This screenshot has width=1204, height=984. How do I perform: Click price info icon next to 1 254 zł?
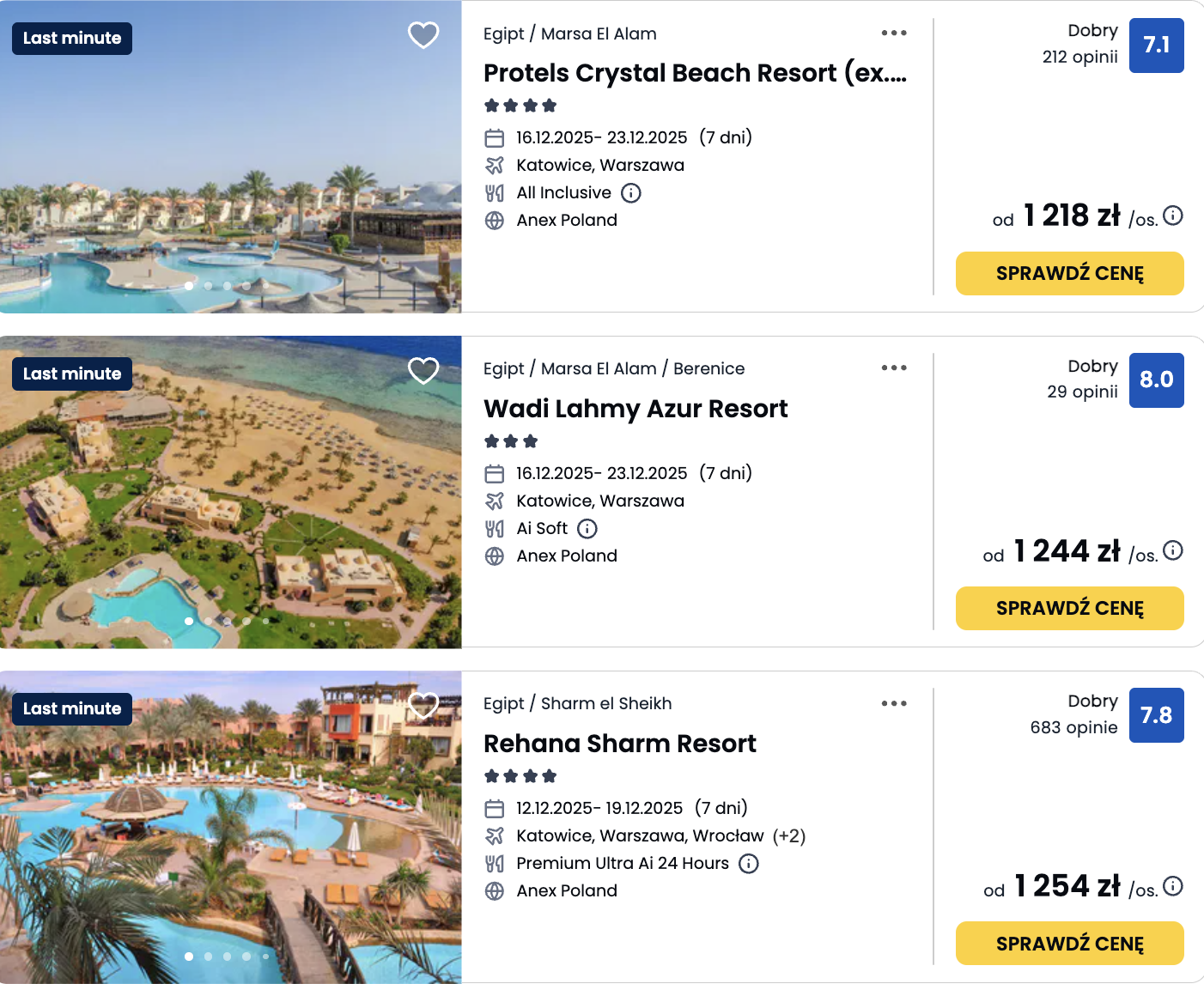[1173, 886]
